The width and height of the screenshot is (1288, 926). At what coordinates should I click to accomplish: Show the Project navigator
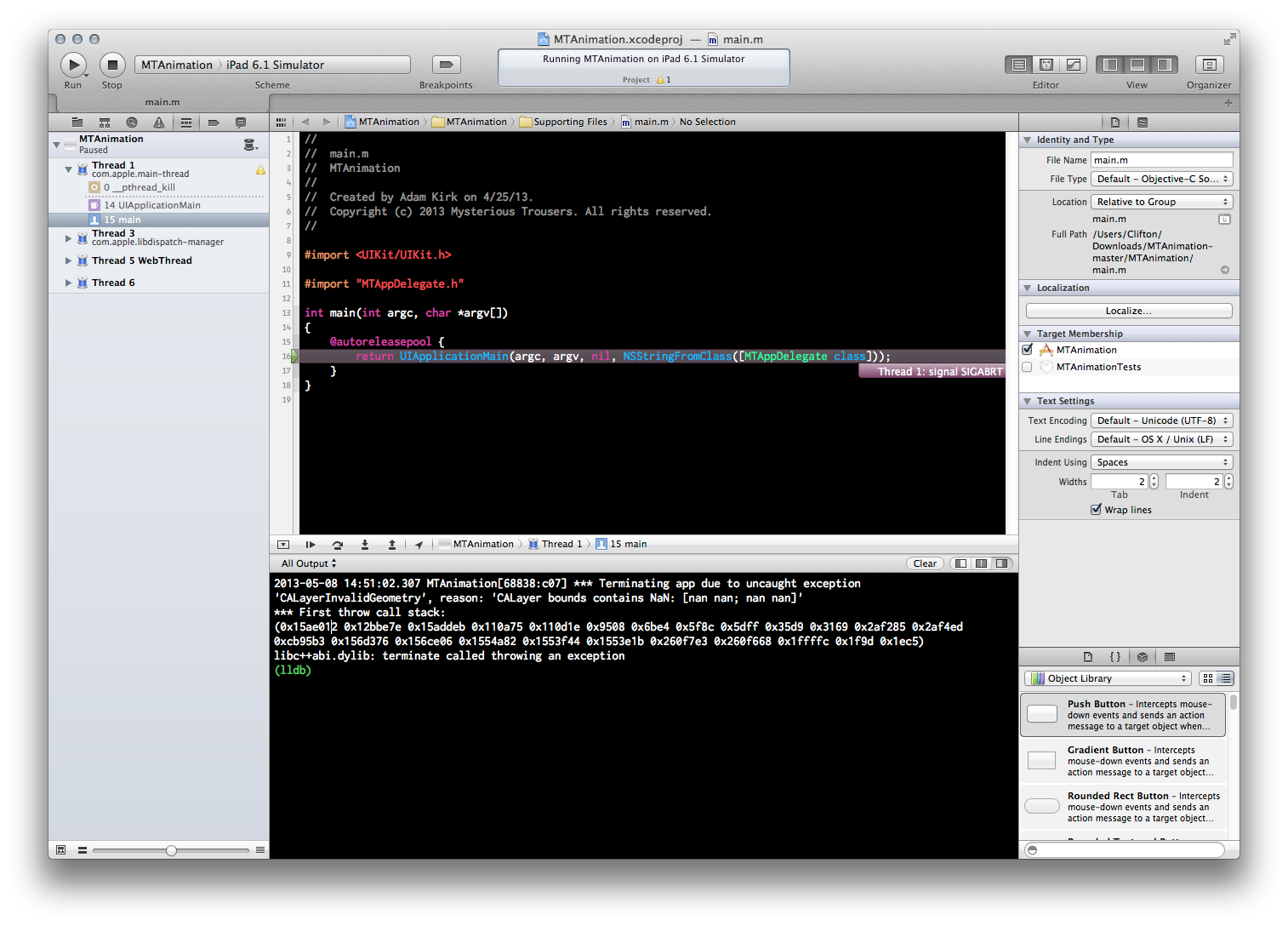tap(77, 123)
